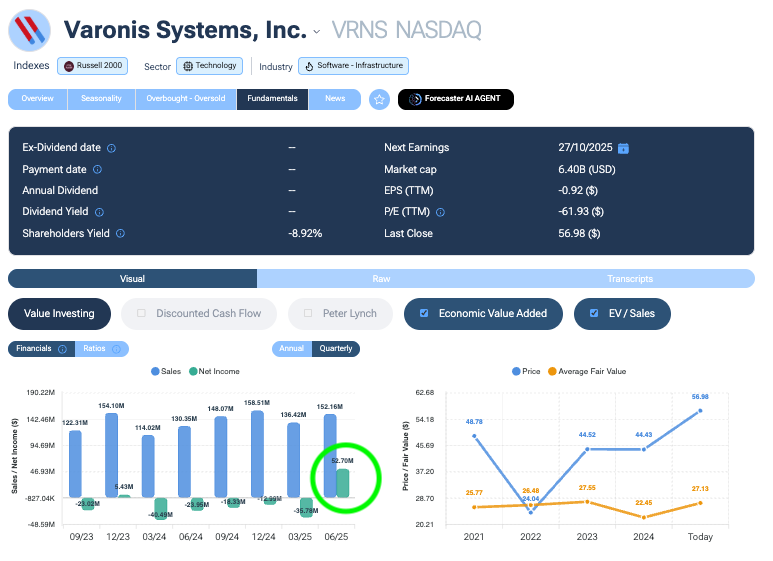Switch to the Raw view tab

click(x=381, y=279)
